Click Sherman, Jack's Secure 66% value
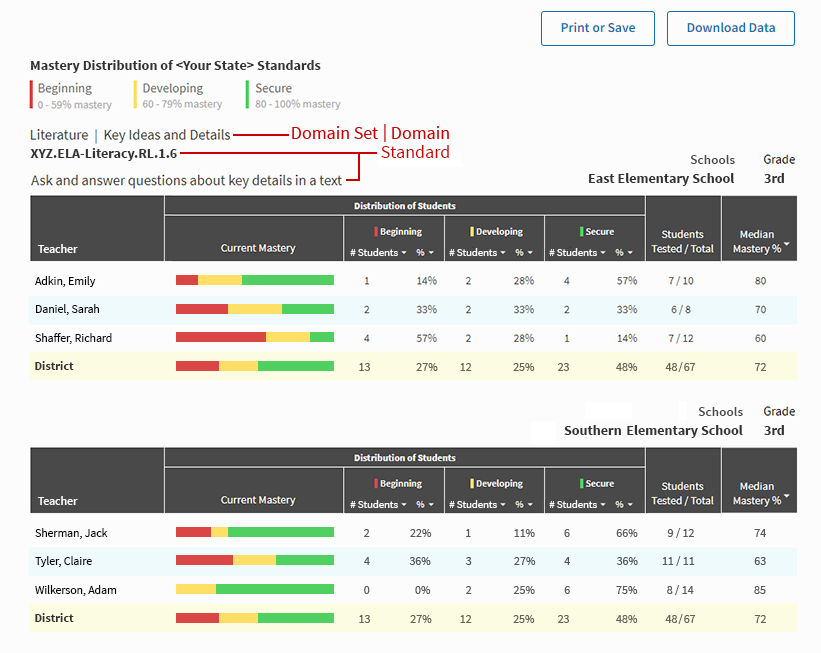 (x=627, y=533)
